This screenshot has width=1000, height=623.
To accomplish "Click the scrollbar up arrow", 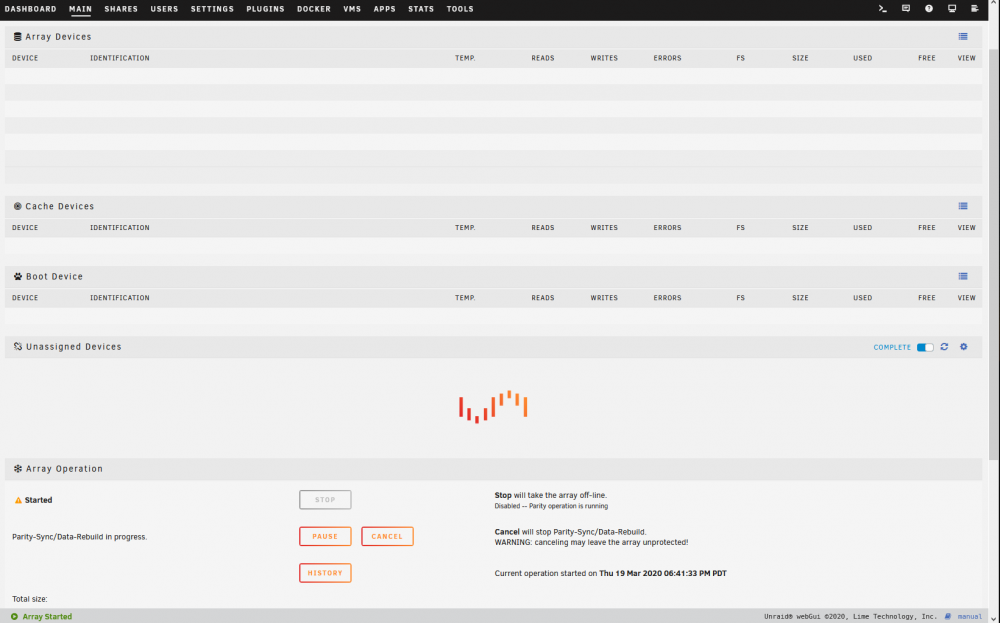I will click(x=994, y=4).
